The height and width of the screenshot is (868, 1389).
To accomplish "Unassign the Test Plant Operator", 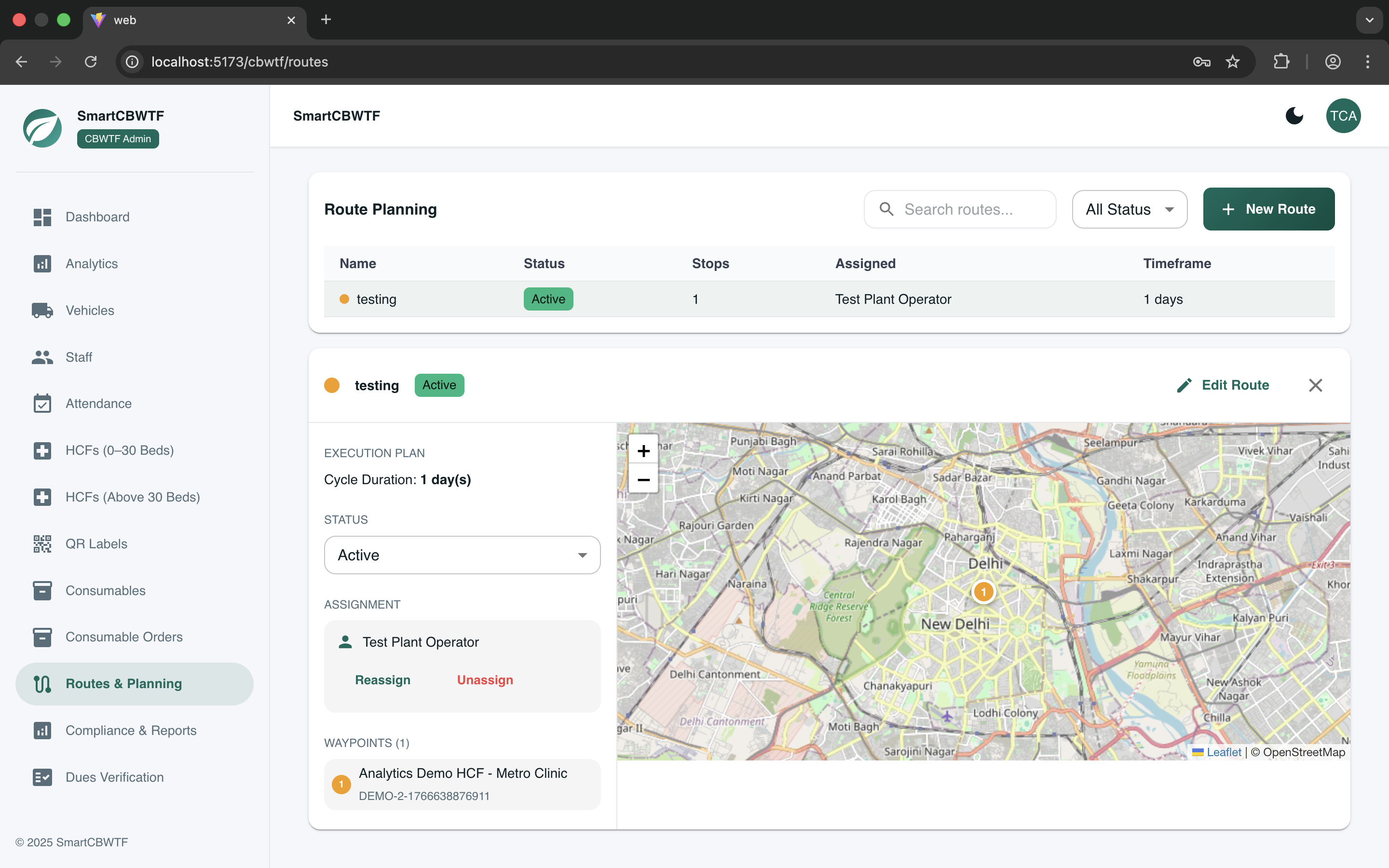I will point(484,680).
